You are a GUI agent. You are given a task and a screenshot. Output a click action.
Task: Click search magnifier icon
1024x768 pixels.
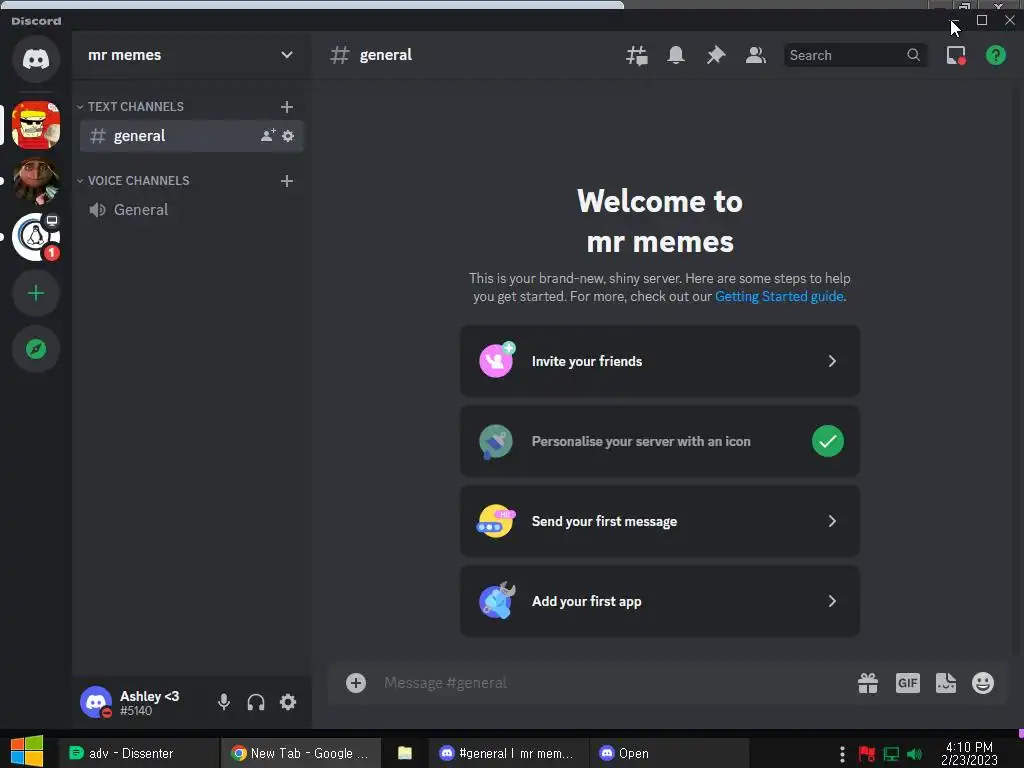pos(914,56)
